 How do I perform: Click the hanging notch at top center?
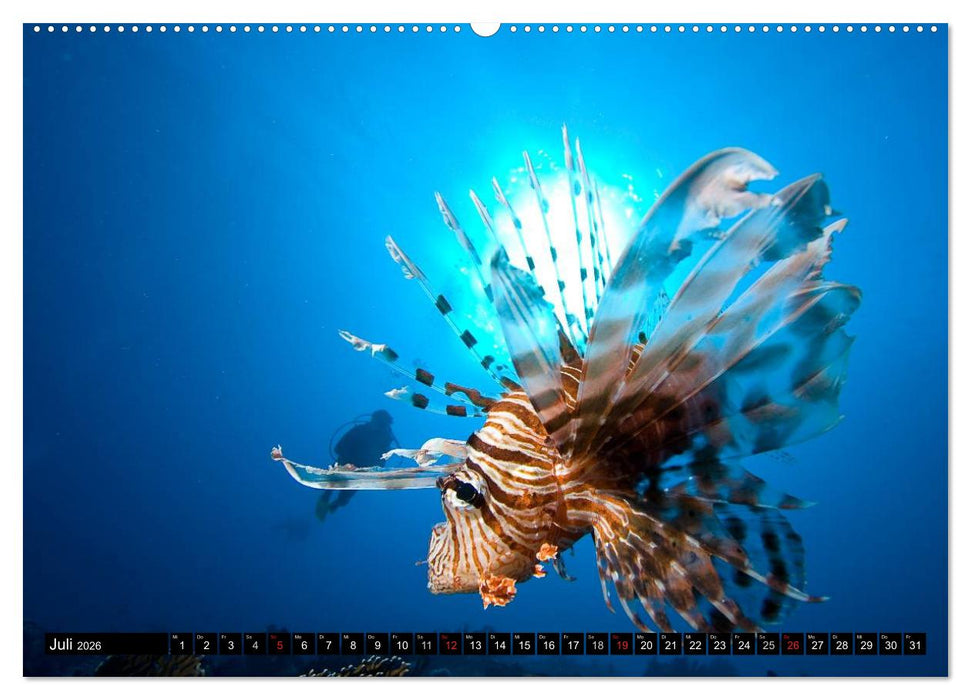click(x=485, y=29)
